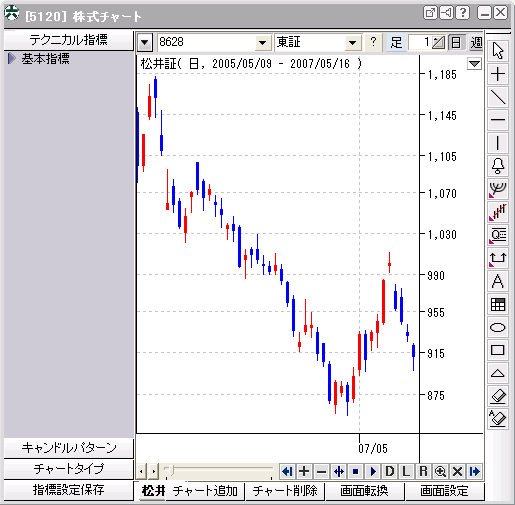Click the ? stock code help button
This screenshot has width=515, height=505.
[x=373, y=42]
